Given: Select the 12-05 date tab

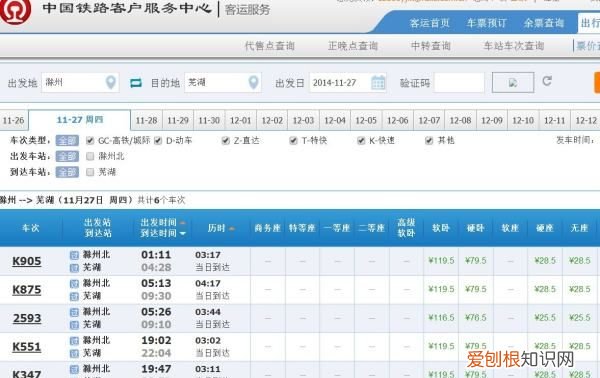Looking at the screenshot, I should pyautogui.click(x=366, y=121).
